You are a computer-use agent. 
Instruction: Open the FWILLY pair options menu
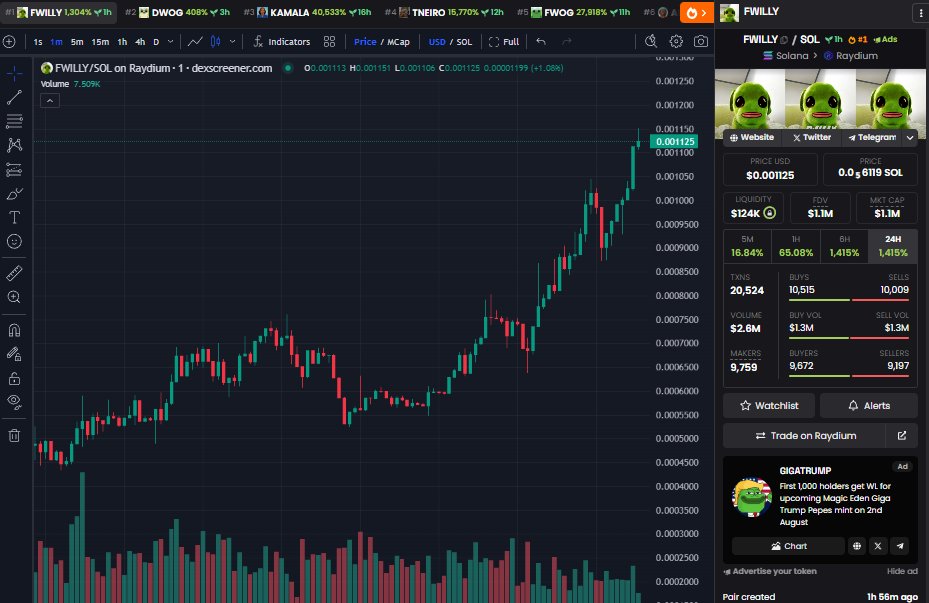(921, 12)
